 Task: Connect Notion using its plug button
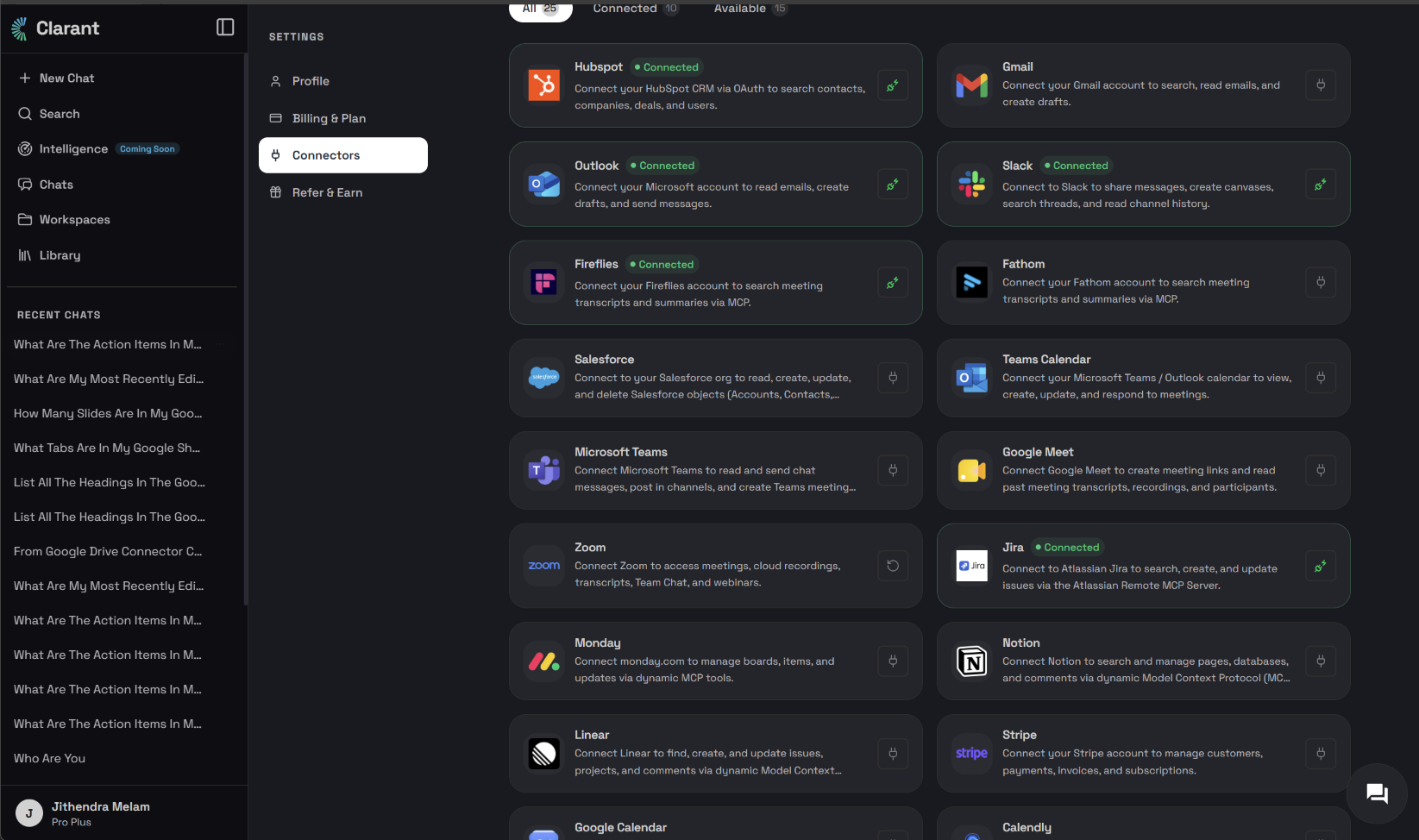pyautogui.click(x=1321, y=661)
